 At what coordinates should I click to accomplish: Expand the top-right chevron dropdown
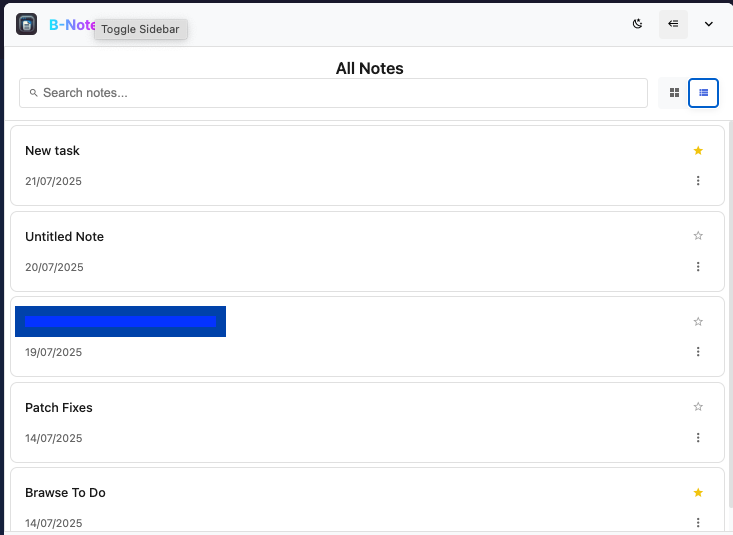[709, 24]
